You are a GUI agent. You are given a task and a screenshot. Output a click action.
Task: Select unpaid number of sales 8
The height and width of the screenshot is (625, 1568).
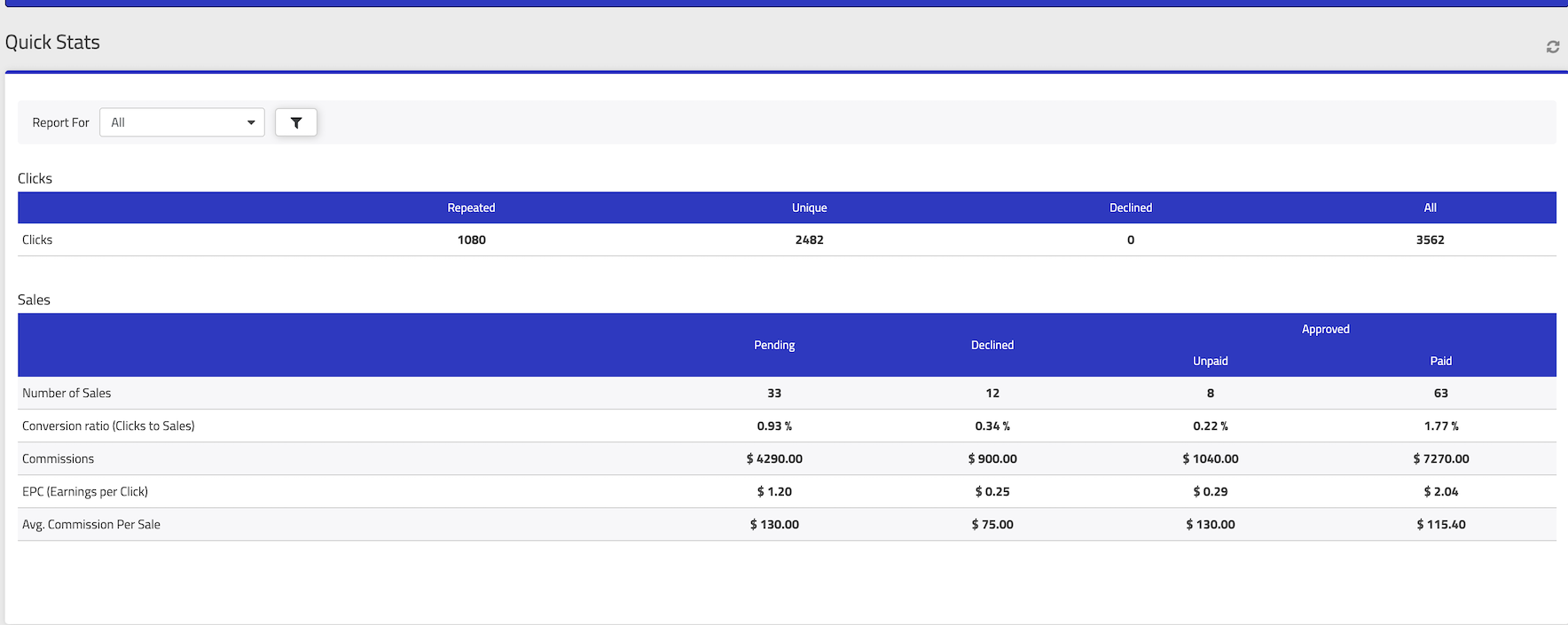tap(1210, 393)
